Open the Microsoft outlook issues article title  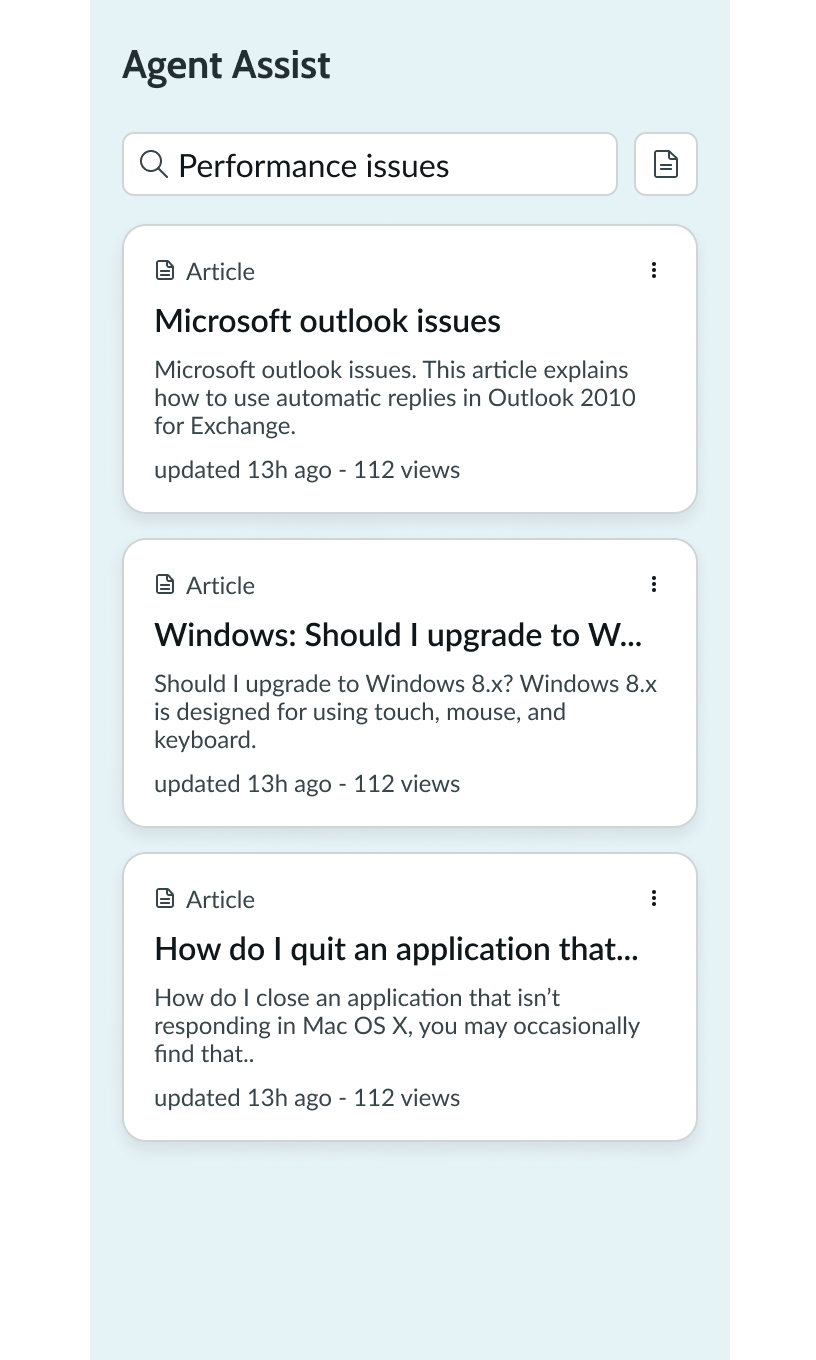[x=327, y=321]
